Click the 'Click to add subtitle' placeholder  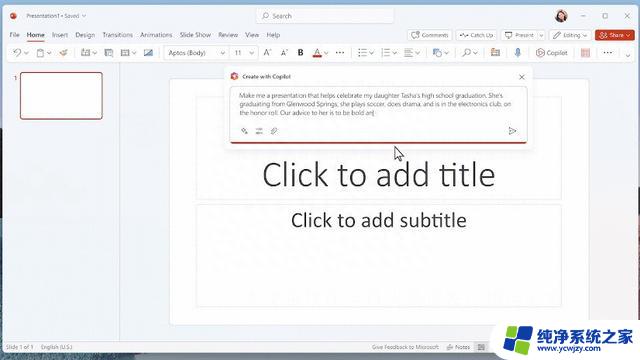click(x=379, y=220)
